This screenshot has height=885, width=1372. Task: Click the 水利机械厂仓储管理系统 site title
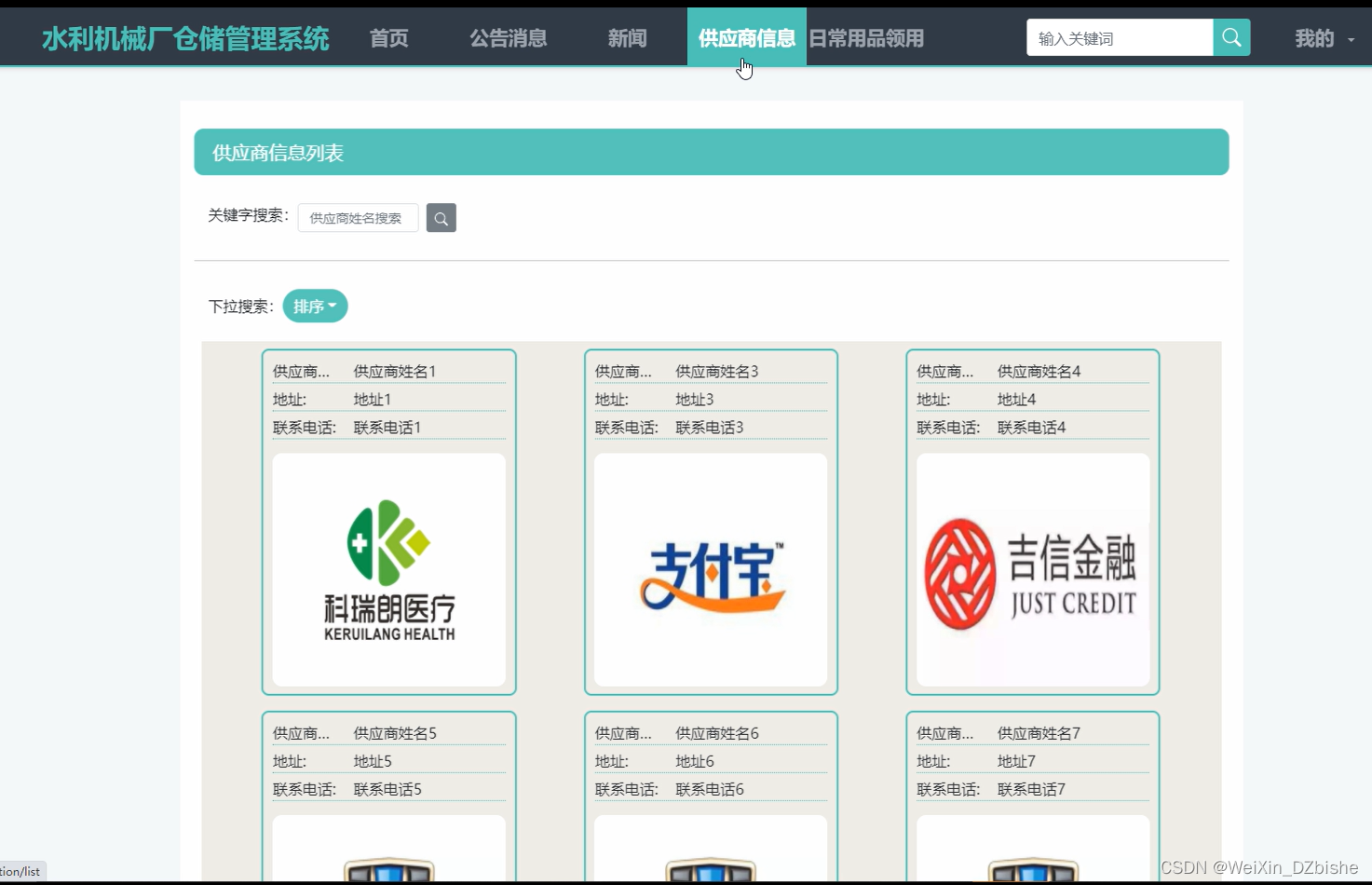185,39
